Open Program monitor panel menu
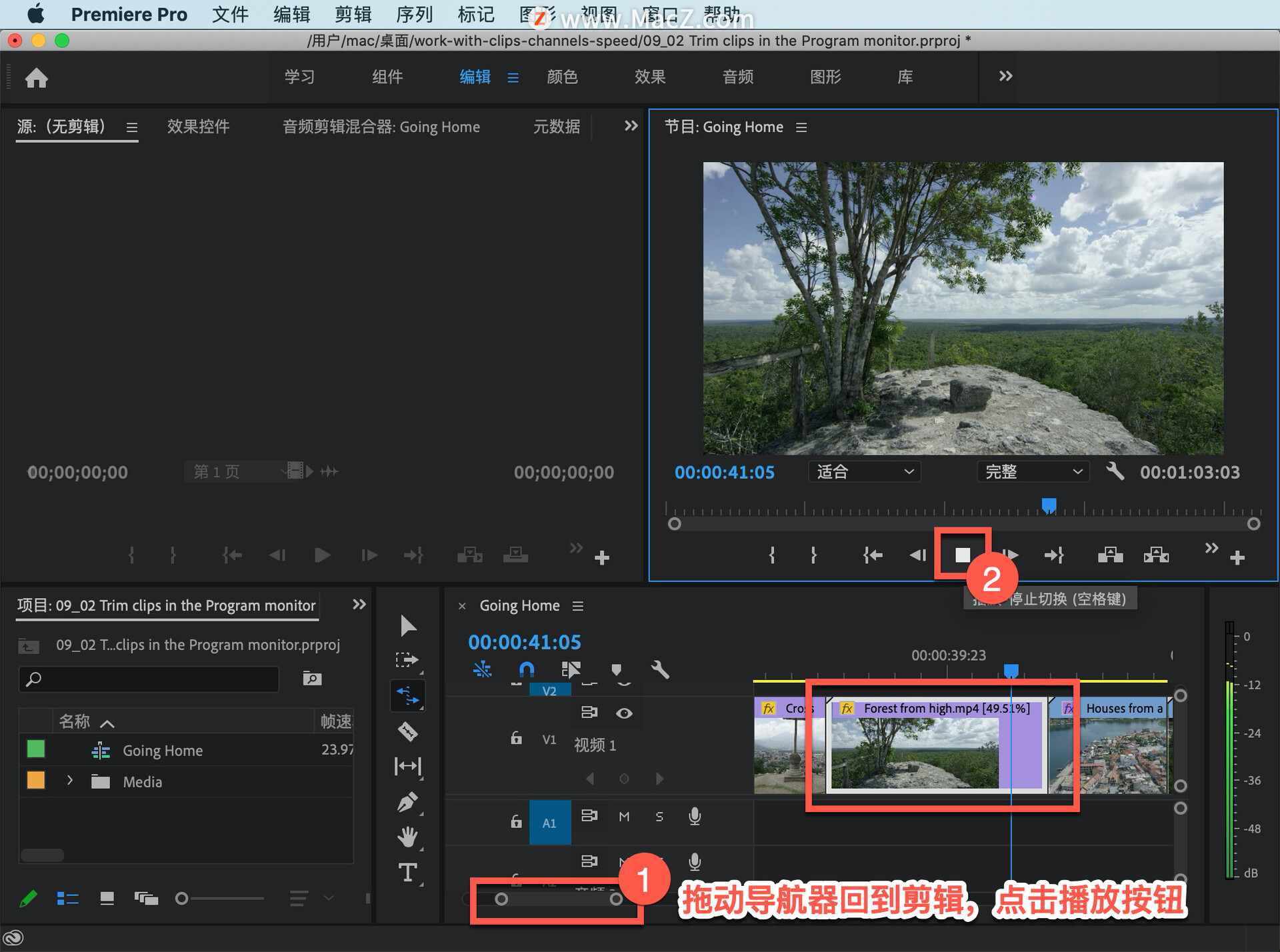The width and height of the screenshot is (1280, 952). pyautogui.click(x=801, y=127)
